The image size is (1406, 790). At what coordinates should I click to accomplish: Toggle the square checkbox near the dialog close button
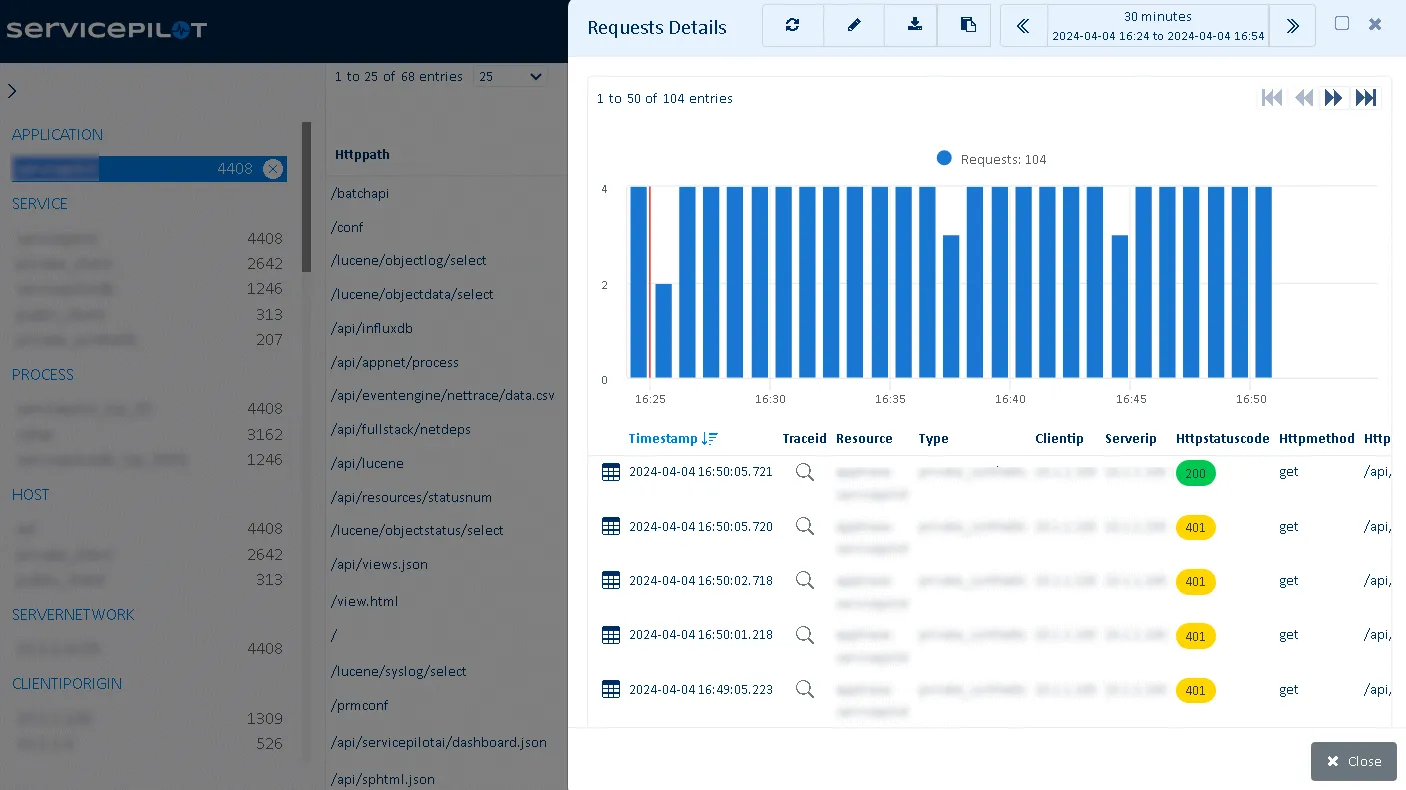1342,22
